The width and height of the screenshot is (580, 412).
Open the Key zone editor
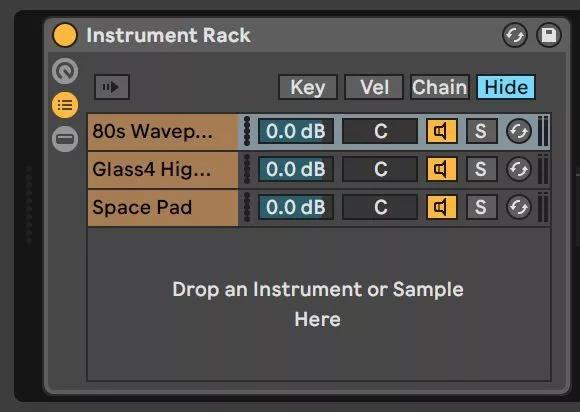click(308, 87)
